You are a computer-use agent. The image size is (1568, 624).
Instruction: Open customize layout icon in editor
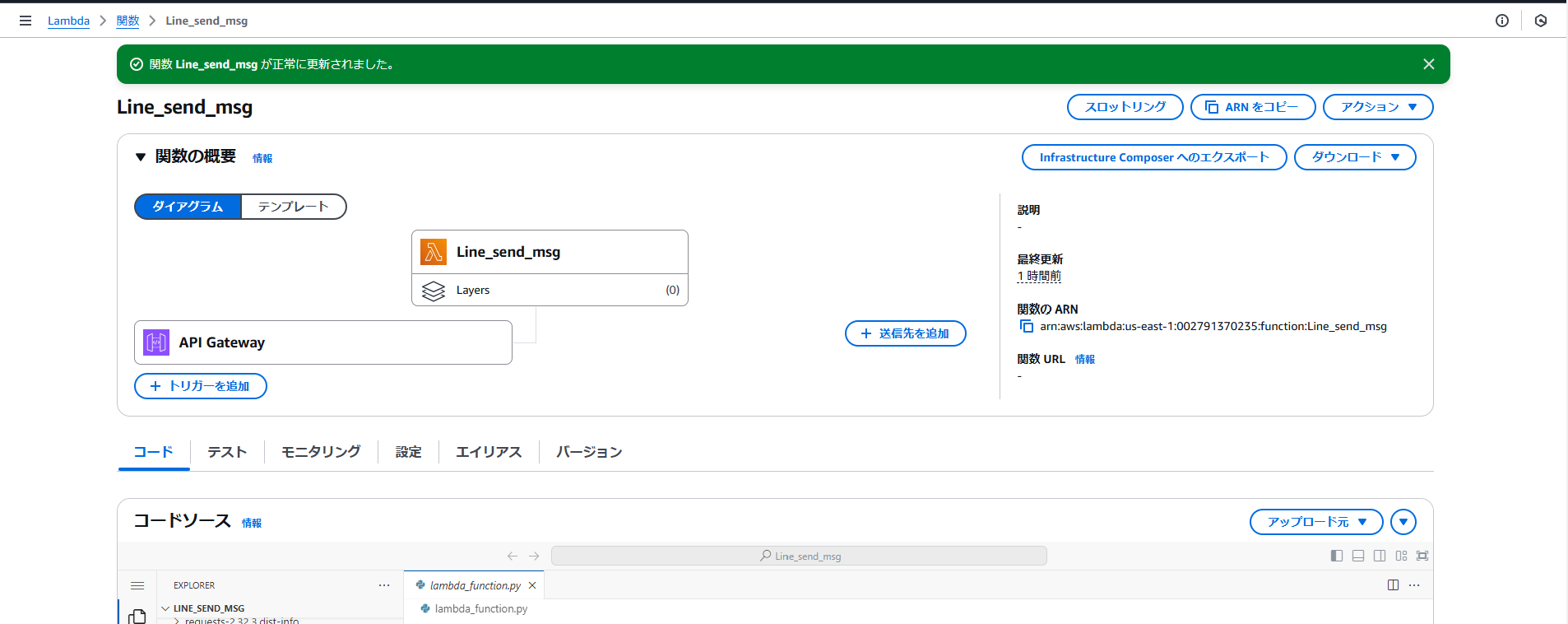coord(1401,556)
